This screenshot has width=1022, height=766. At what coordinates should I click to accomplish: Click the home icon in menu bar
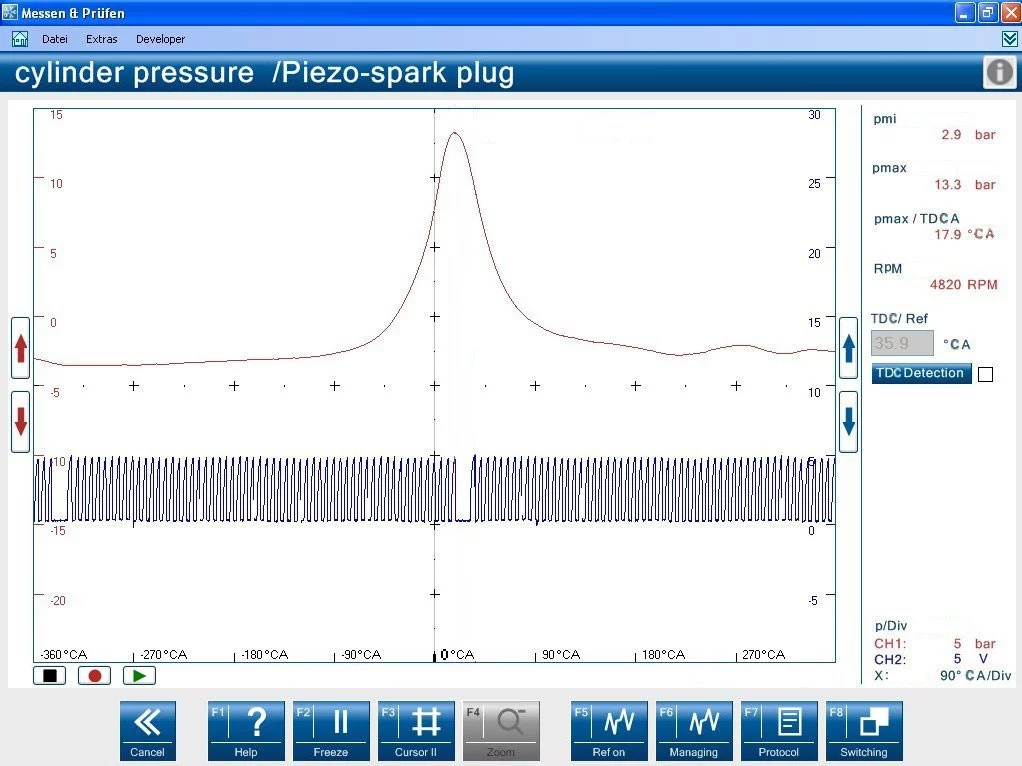(19, 39)
